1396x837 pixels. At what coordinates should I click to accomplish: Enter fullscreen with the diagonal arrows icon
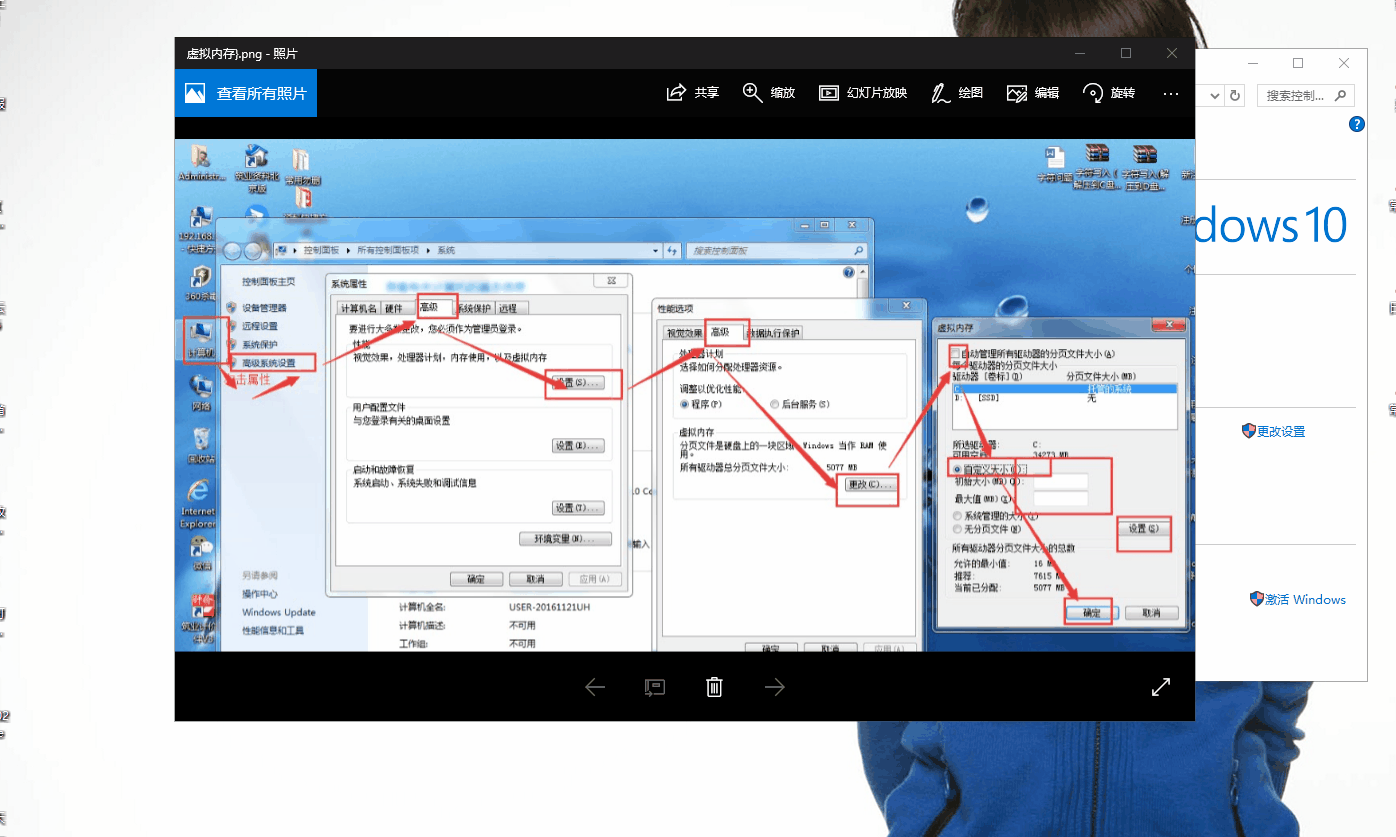point(1161,687)
